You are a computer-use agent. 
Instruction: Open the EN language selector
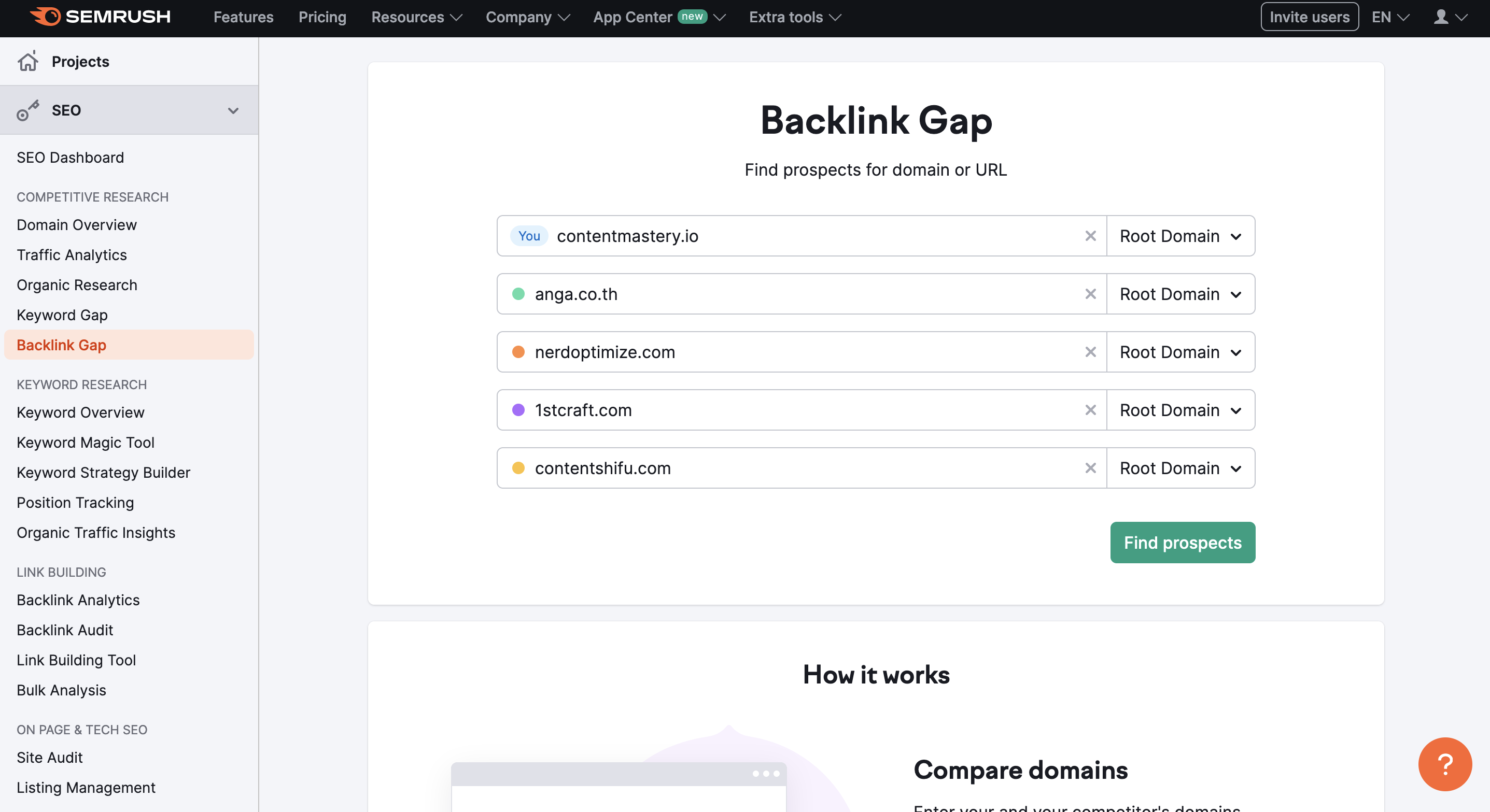coord(1390,17)
